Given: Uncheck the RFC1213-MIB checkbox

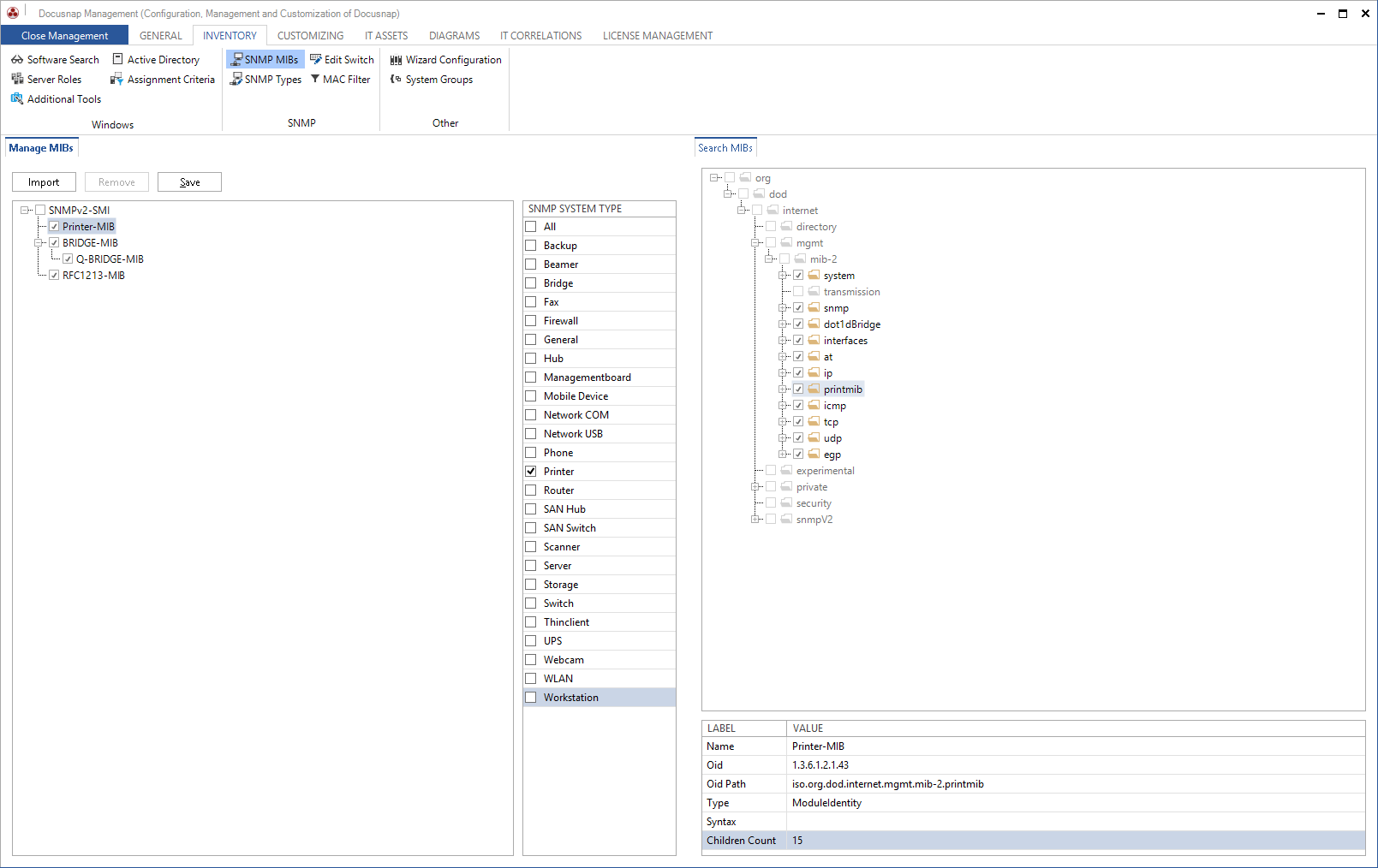Looking at the screenshot, I should point(54,275).
